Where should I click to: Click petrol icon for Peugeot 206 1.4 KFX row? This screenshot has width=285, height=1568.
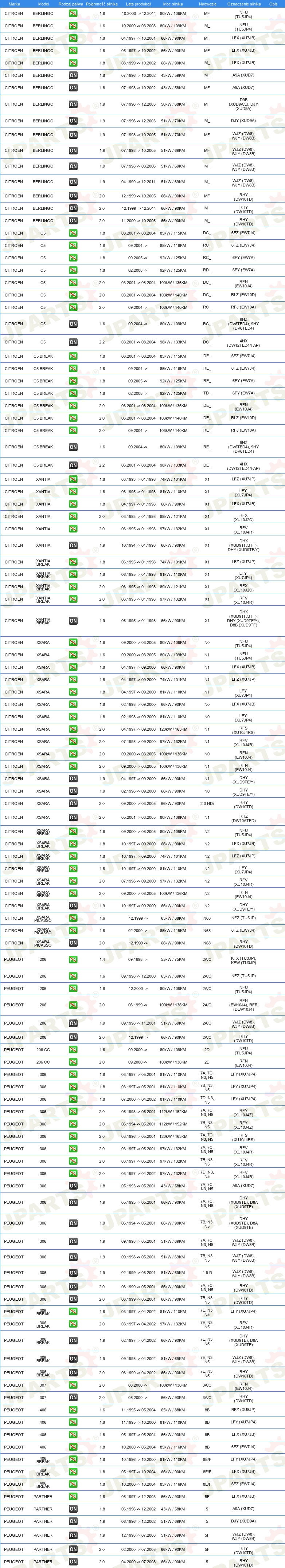pyautogui.click(x=73, y=959)
